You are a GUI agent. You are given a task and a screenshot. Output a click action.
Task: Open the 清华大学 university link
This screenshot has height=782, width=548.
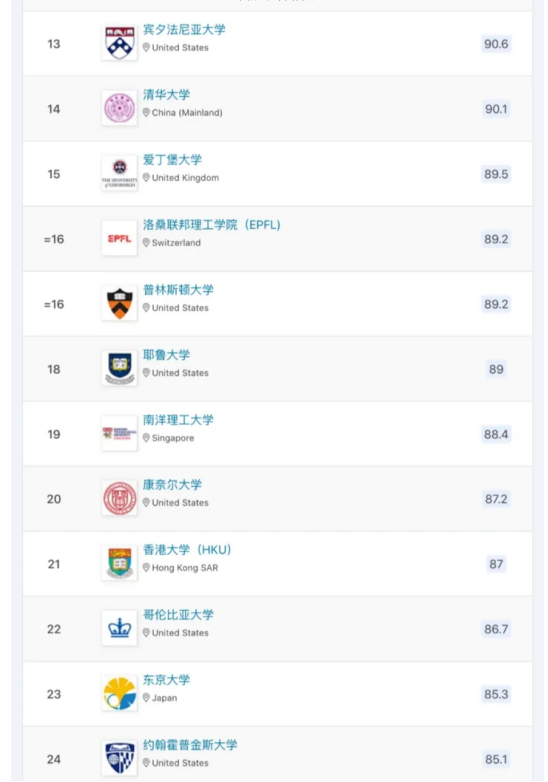(167, 95)
